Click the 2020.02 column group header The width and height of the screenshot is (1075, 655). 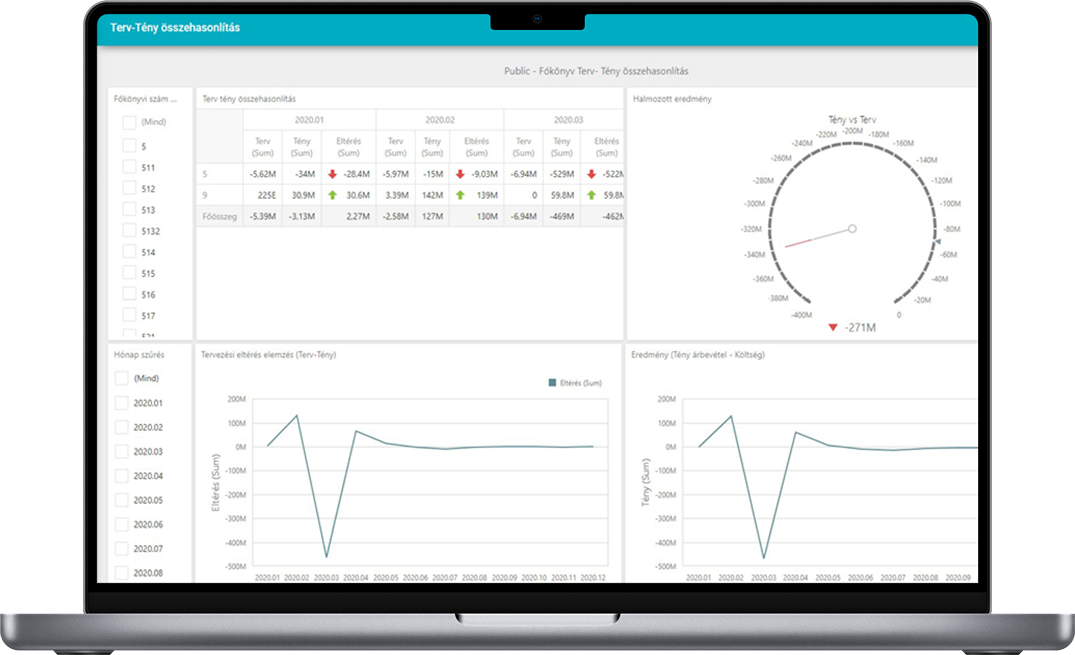440,120
